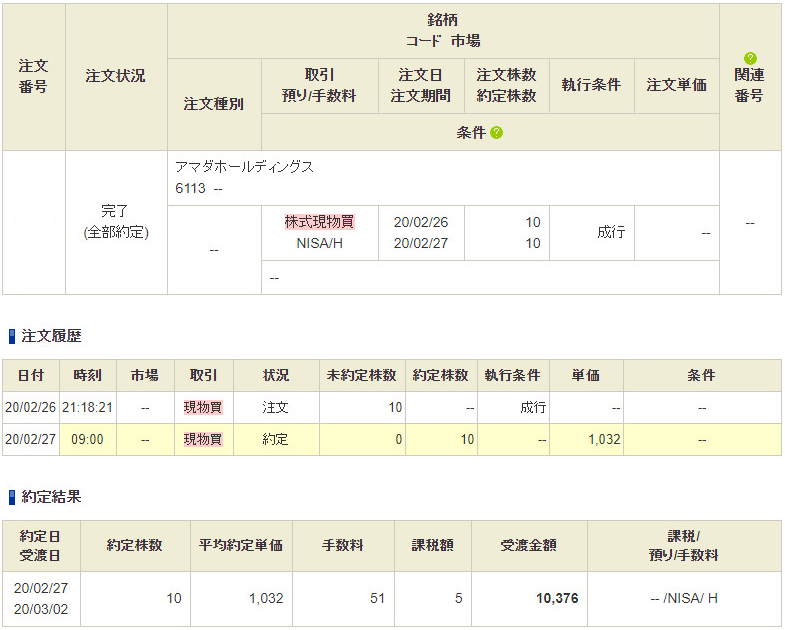
Task: Click the blue marker beside 約定結果 heading
Action: tap(12, 497)
